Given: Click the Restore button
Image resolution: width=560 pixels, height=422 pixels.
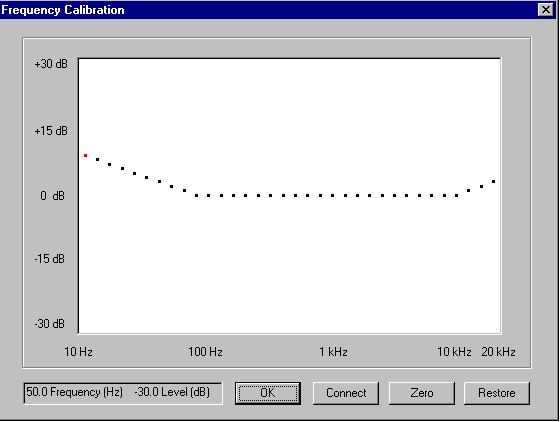Looking at the screenshot, I should 497,393.
